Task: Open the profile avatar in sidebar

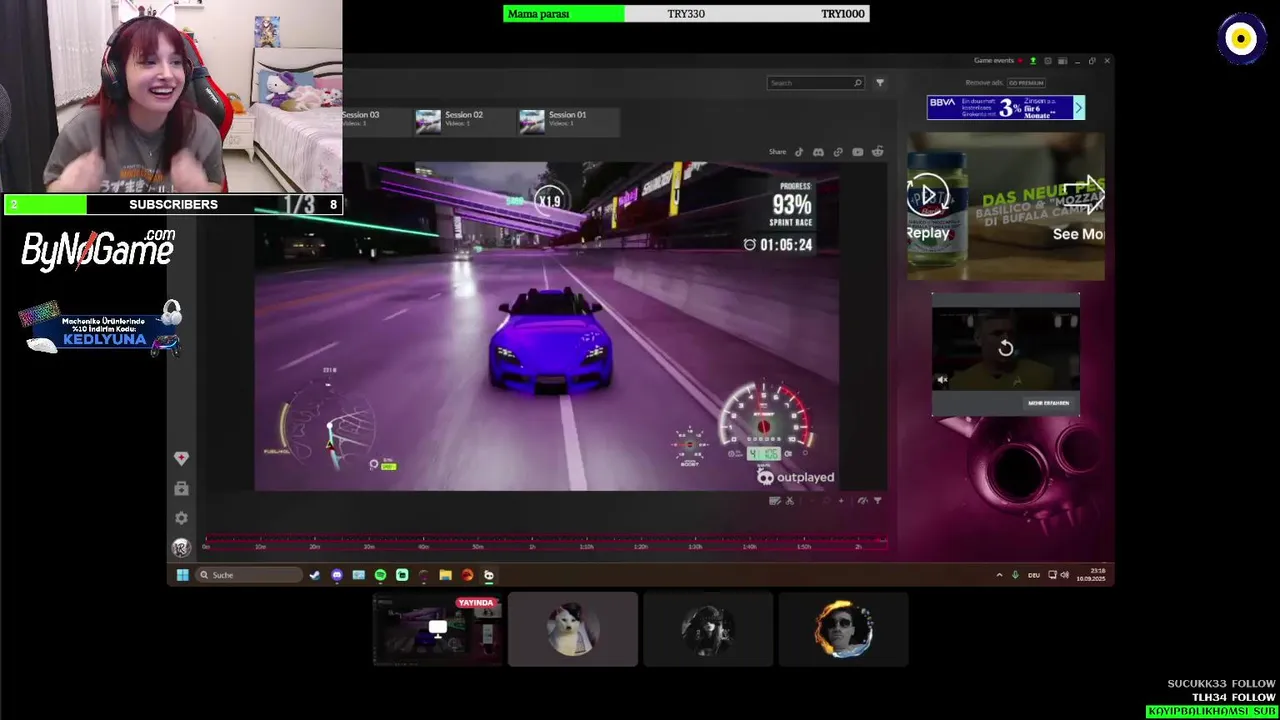Action: coord(181,548)
